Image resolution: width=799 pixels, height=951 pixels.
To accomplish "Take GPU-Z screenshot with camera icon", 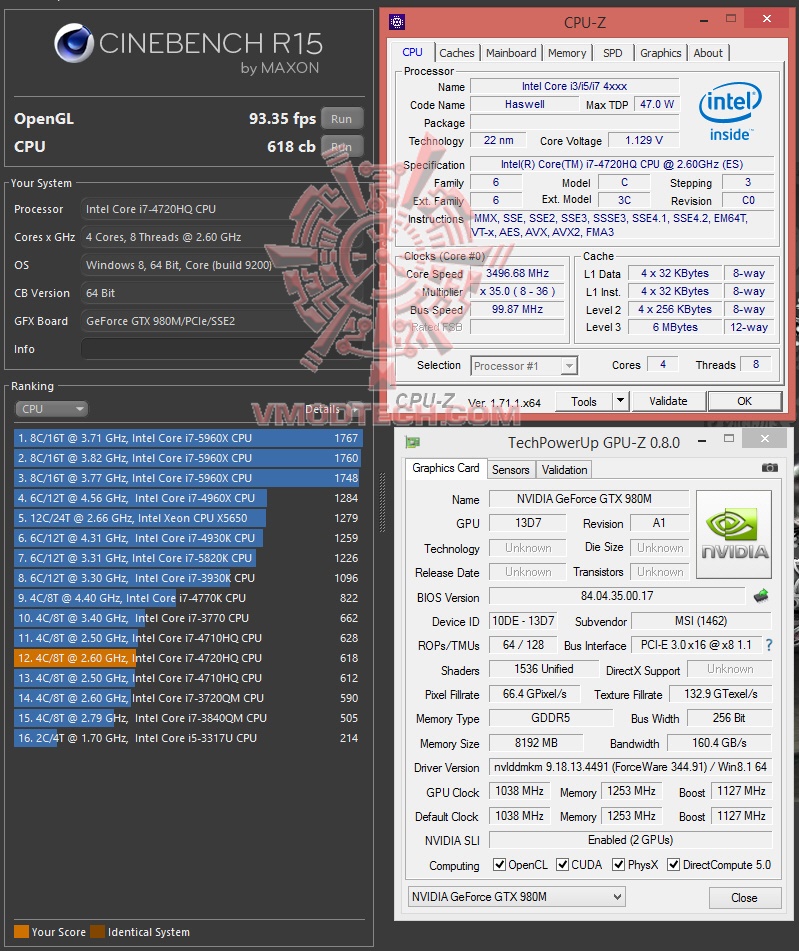I will (x=769, y=468).
